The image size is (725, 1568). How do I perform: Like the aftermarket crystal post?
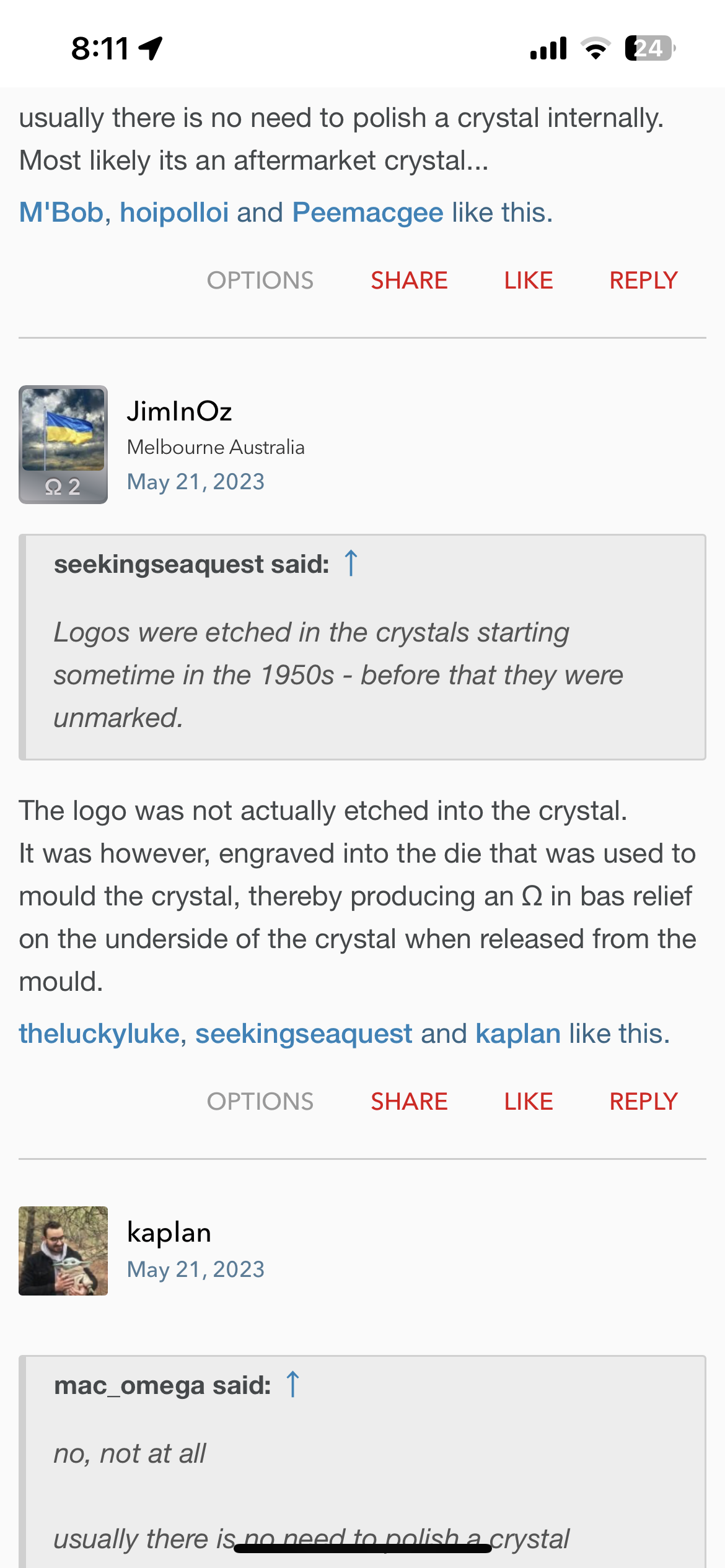coord(528,281)
